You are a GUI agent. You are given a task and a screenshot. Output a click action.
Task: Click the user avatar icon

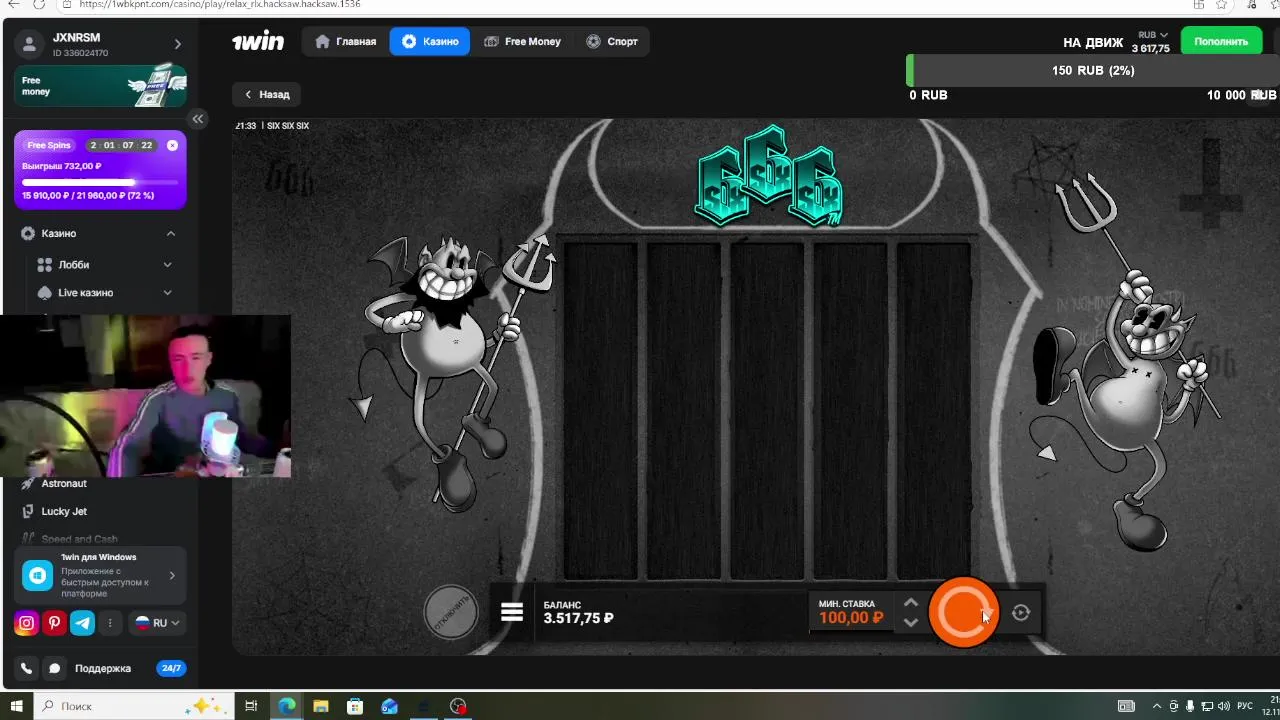(x=29, y=44)
